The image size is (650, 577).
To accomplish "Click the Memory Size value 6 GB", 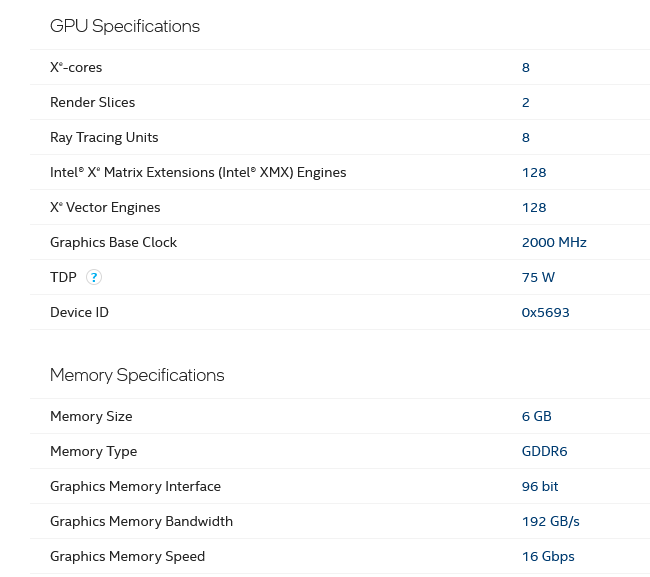I will pyautogui.click(x=536, y=416).
